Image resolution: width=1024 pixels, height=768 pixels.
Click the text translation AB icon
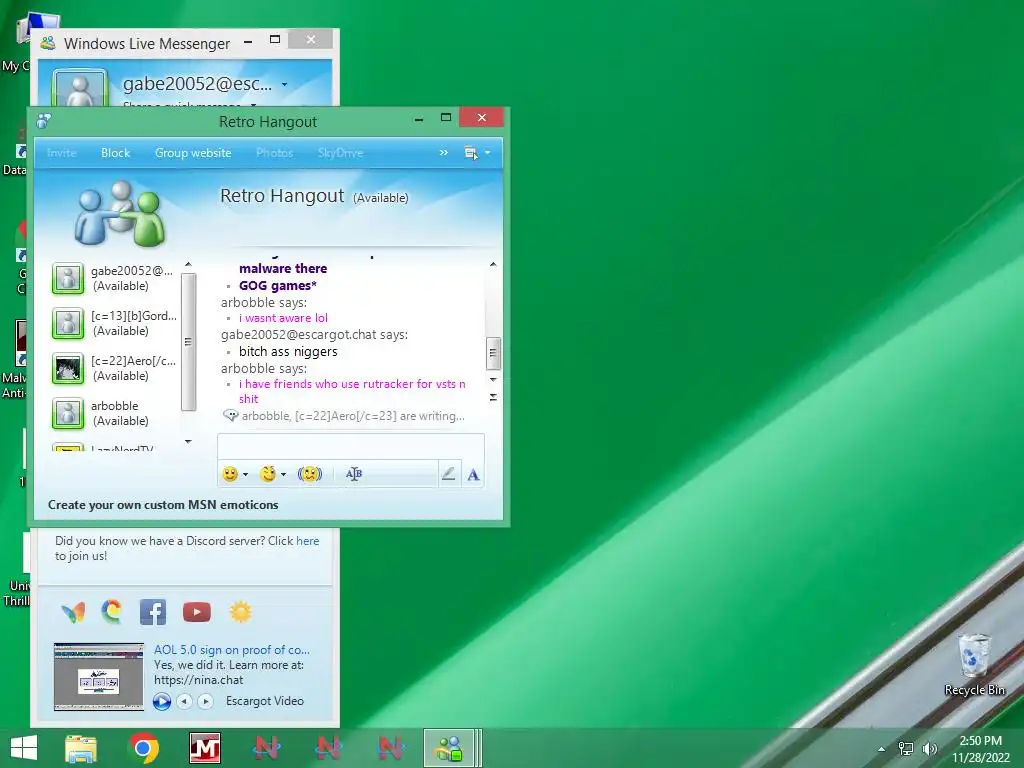[353, 474]
